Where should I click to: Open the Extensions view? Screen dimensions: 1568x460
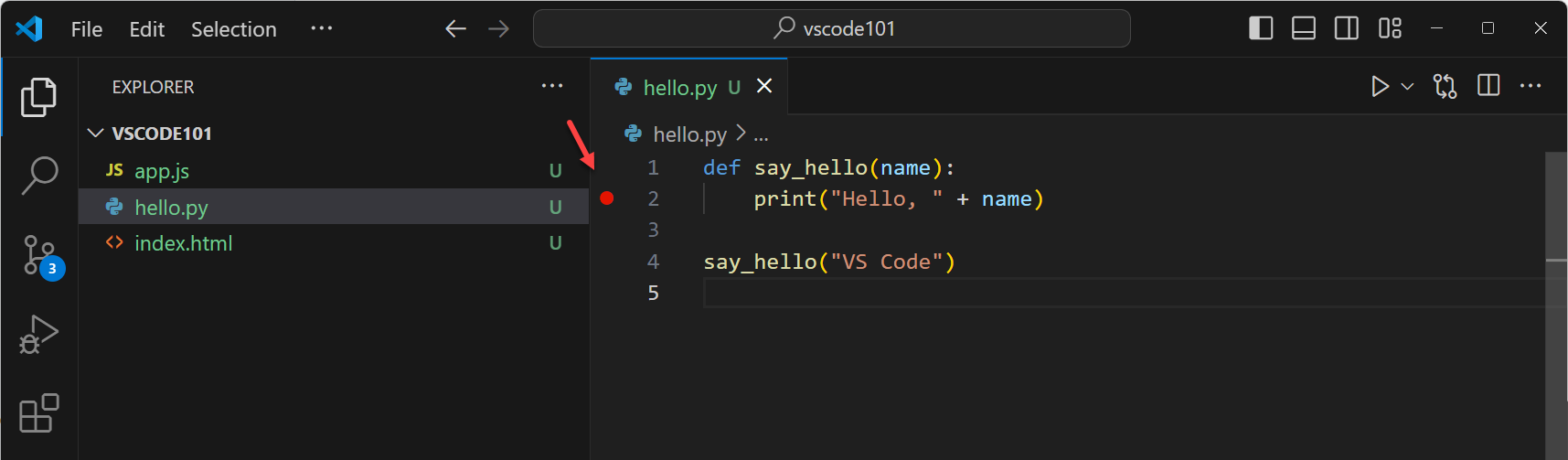(39, 413)
